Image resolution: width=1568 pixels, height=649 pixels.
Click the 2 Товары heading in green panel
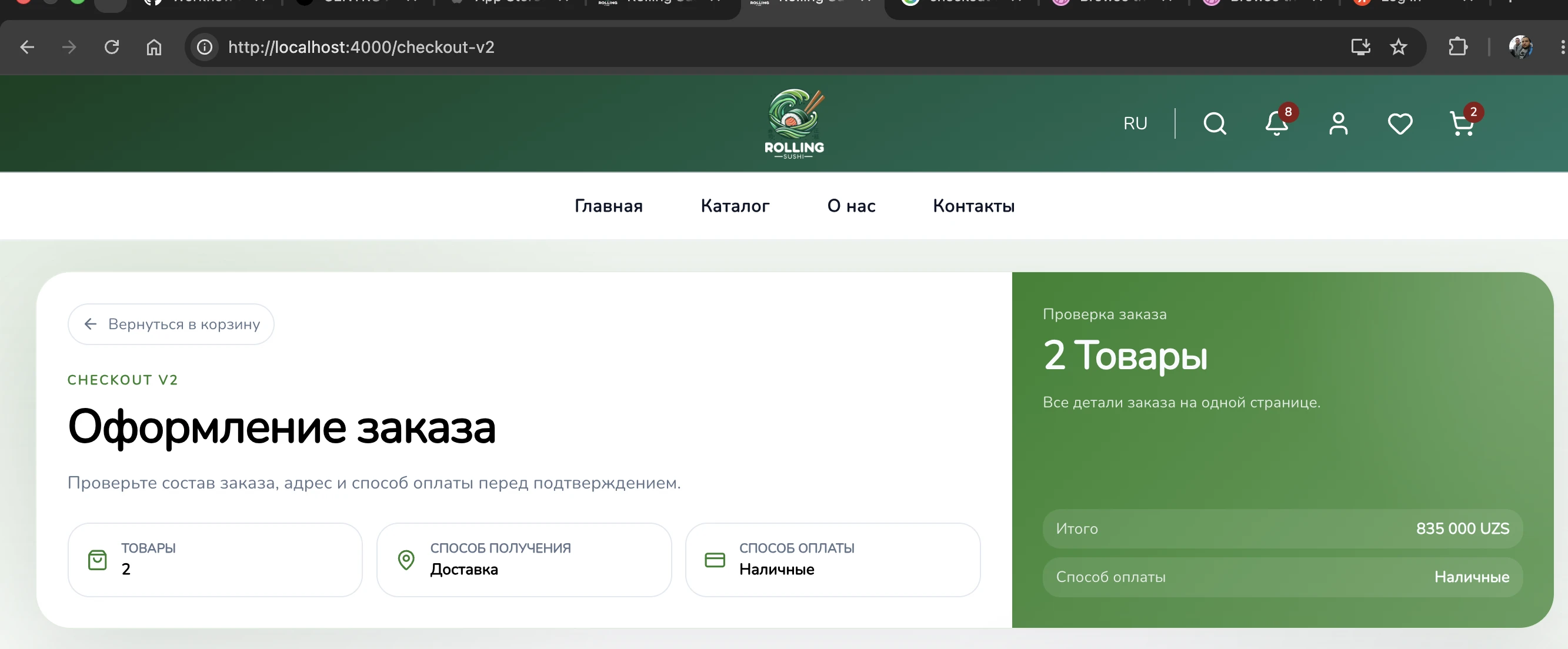(x=1125, y=355)
